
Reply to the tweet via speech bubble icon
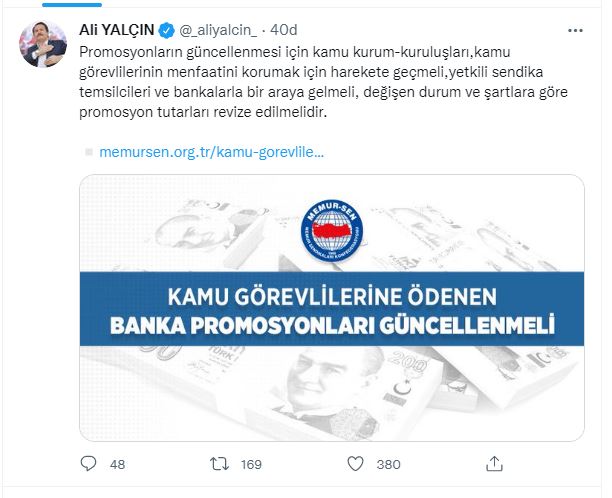[88, 464]
